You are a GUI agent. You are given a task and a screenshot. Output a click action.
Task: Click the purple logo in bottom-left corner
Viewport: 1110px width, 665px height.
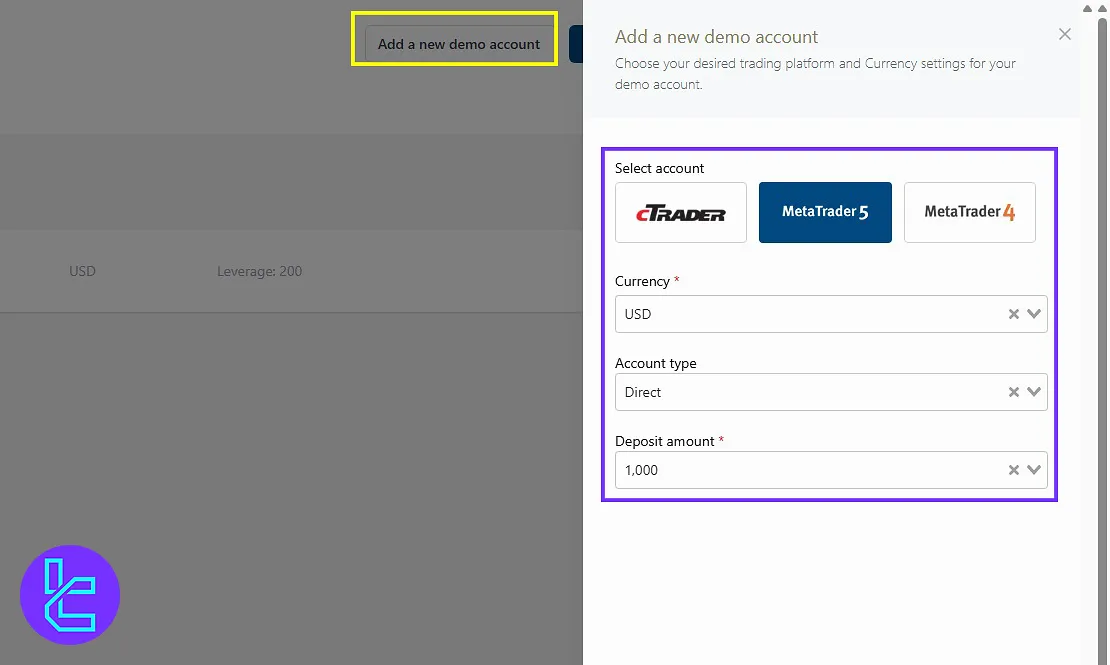[70, 596]
